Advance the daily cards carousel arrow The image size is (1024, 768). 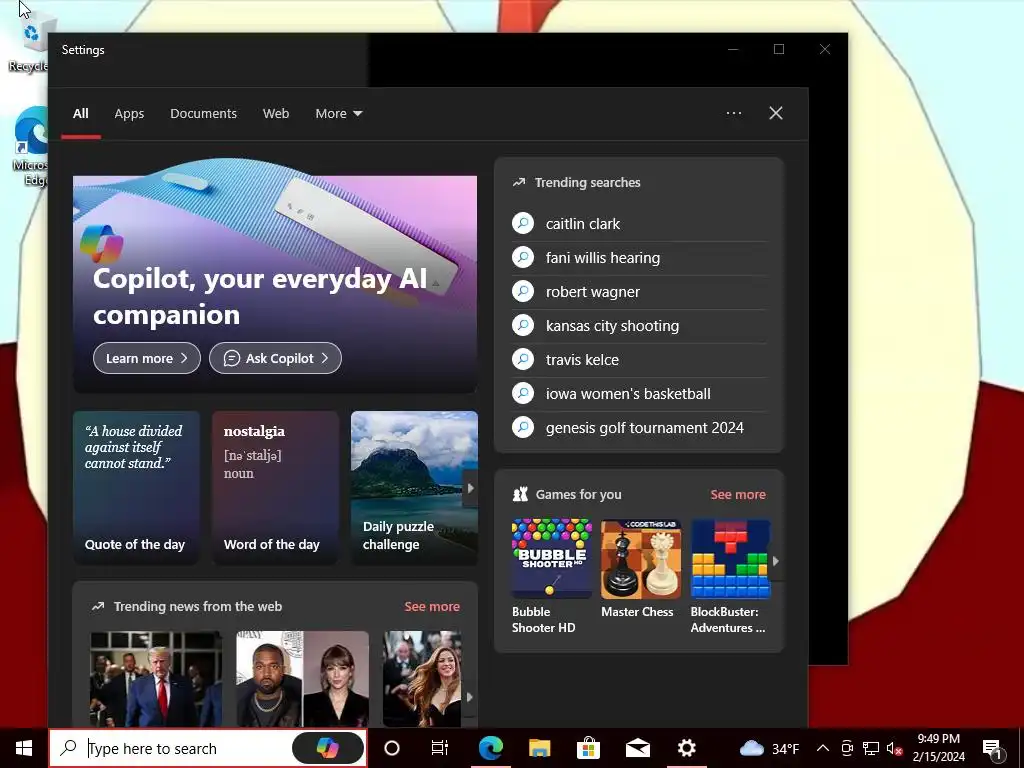[x=470, y=488]
